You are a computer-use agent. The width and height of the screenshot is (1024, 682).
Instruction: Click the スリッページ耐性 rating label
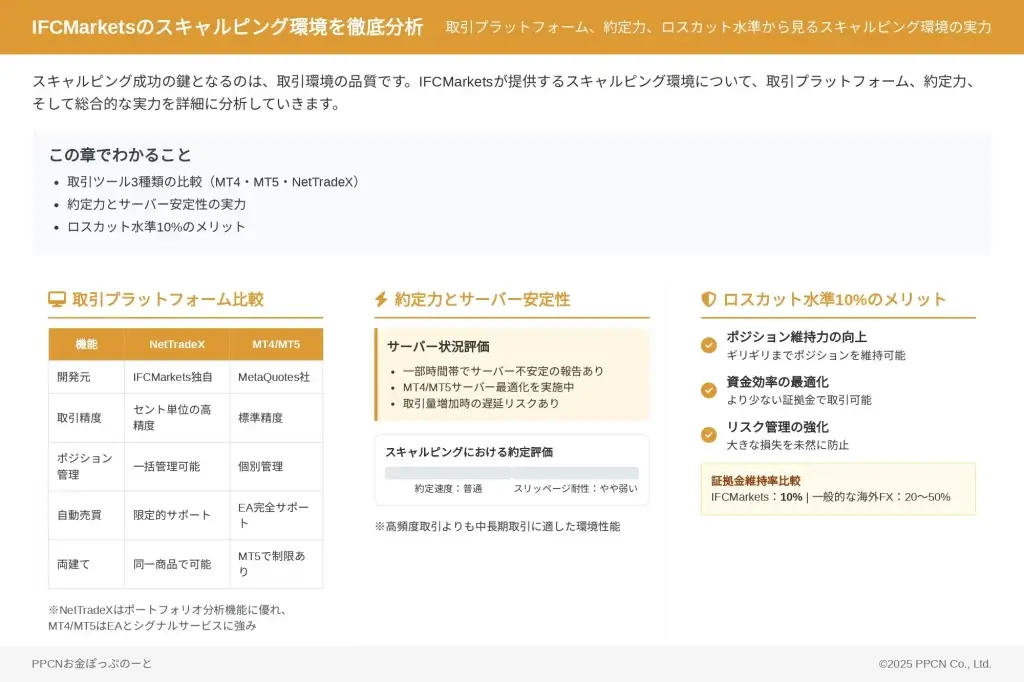[x=575, y=489]
